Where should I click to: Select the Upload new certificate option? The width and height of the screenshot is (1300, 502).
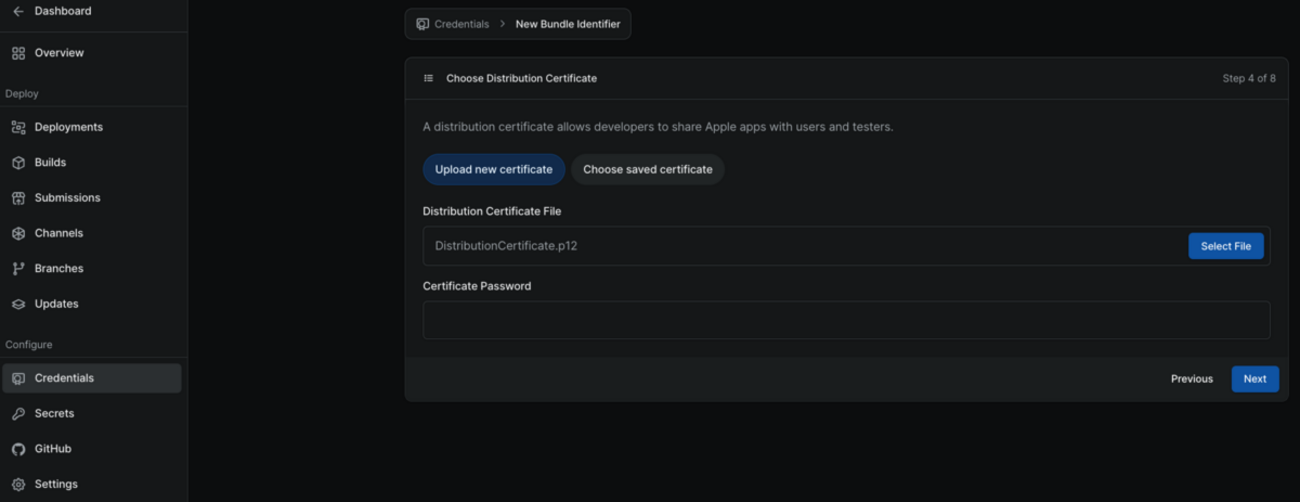click(493, 170)
